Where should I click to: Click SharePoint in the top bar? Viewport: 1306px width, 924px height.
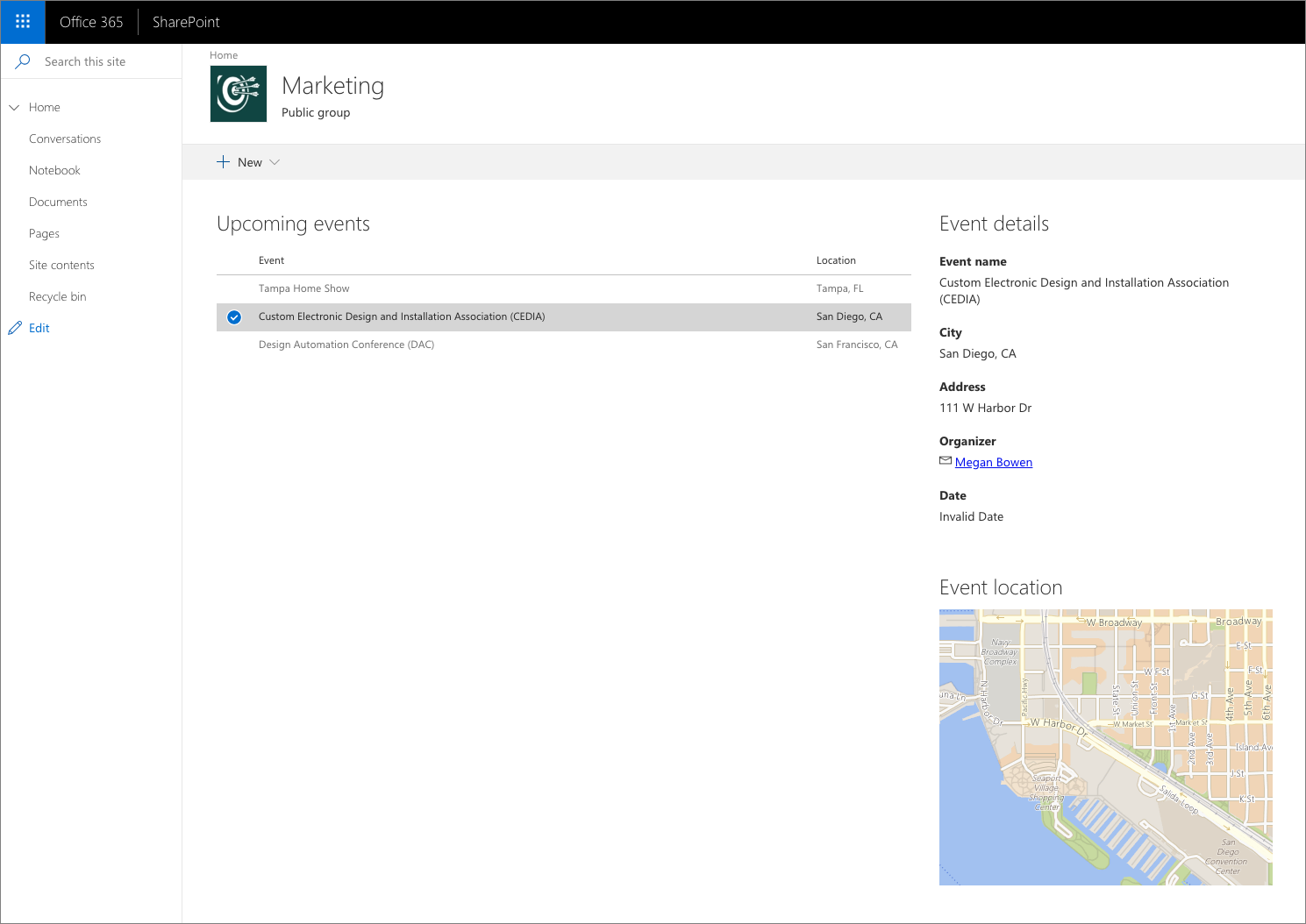point(185,22)
